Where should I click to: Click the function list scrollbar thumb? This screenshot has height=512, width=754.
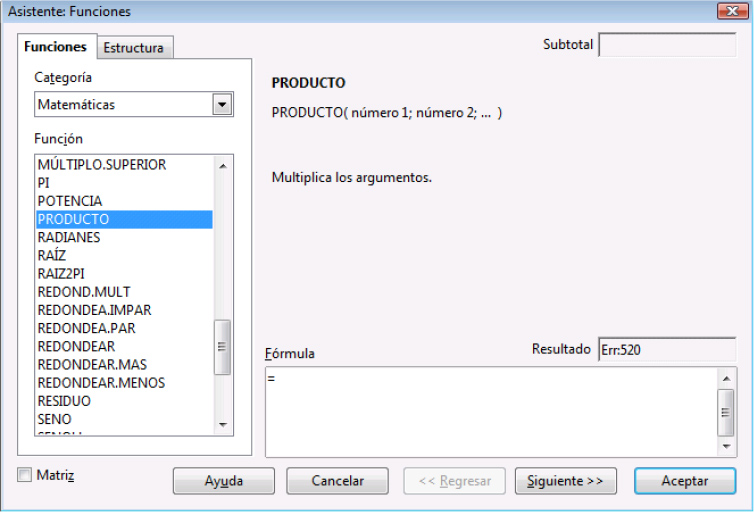coord(222,345)
